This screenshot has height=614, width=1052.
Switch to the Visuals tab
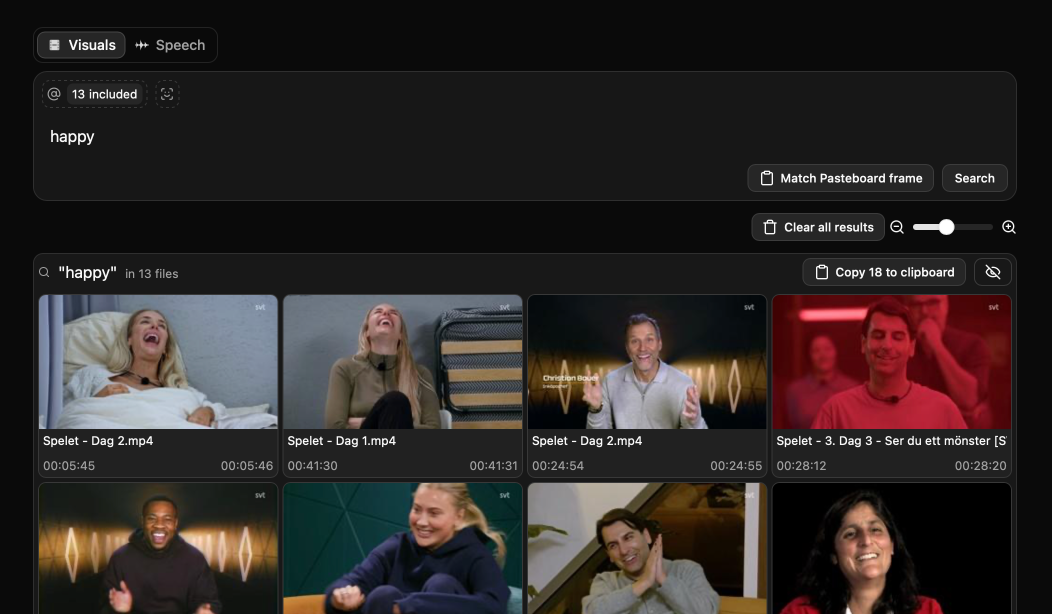pyautogui.click(x=80, y=44)
